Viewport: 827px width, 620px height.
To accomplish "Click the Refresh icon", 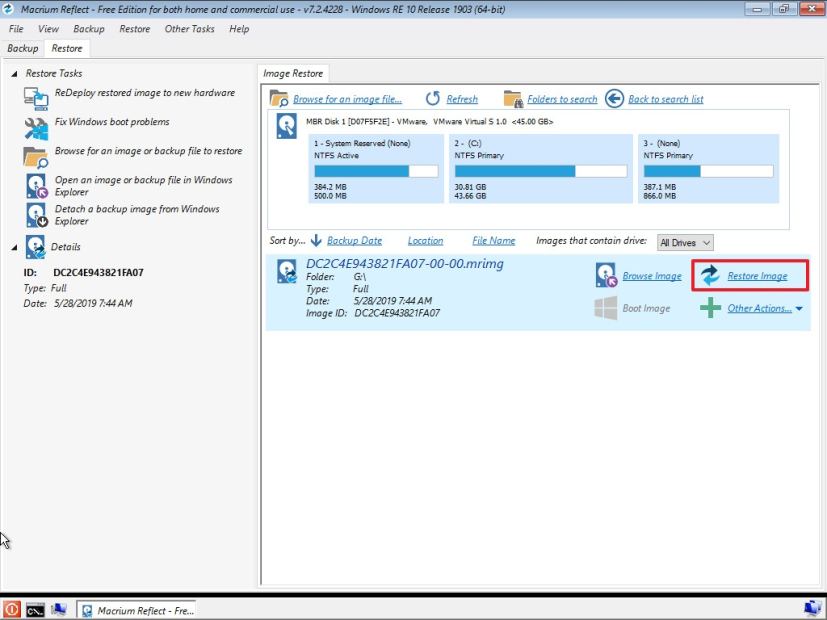I will click(433, 99).
